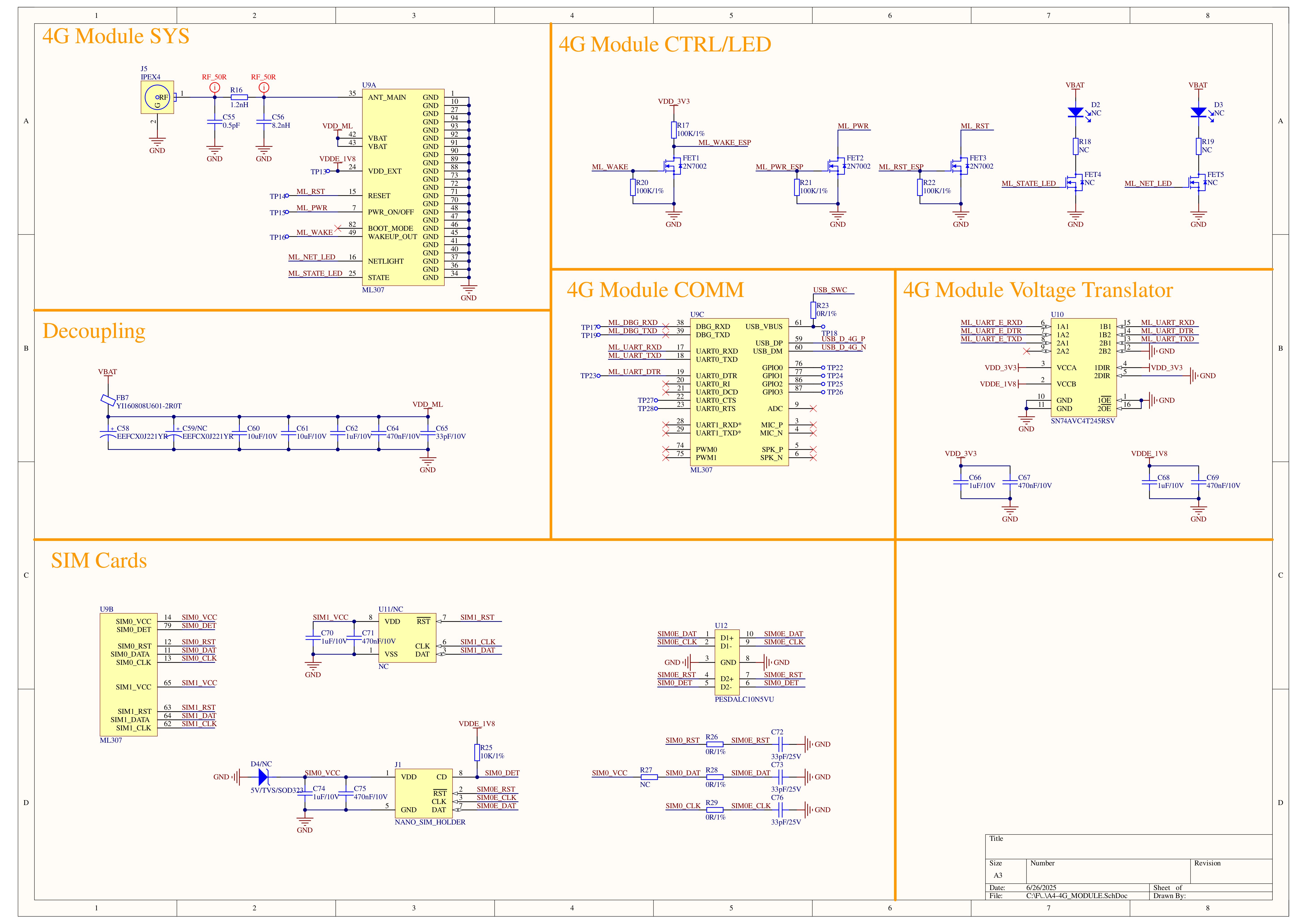Image resolution: width=1308 pixels, height=924 pixels.
Task: Click the RF_50R directive marker right of R16
Action: [263, 87]
